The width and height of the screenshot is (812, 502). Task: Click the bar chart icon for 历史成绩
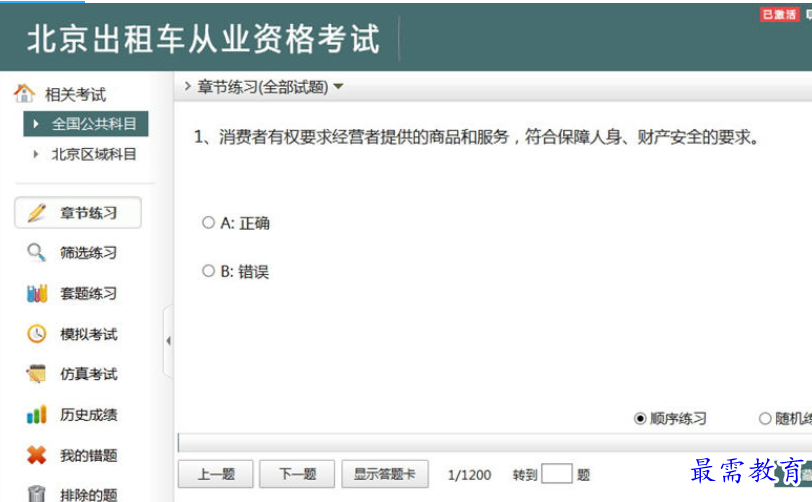(36, 414)
